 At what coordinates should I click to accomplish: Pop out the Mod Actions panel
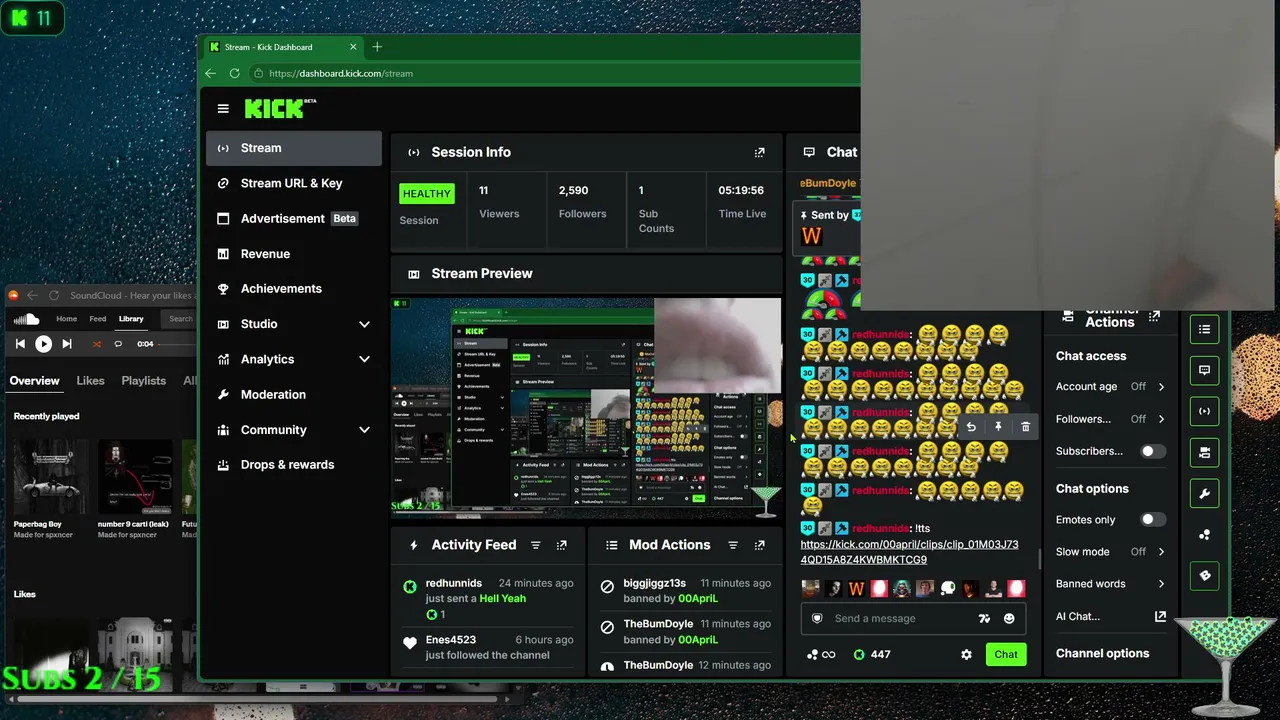[760, 545]
